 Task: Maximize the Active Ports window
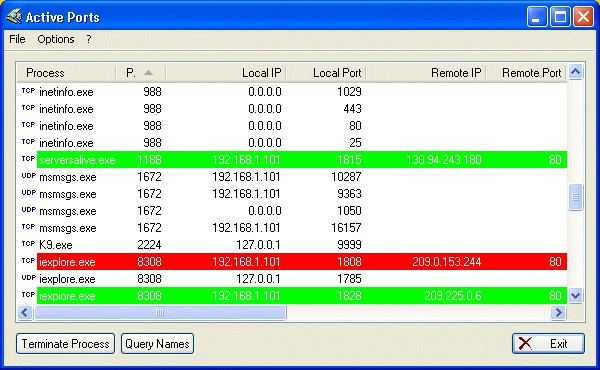560,17
